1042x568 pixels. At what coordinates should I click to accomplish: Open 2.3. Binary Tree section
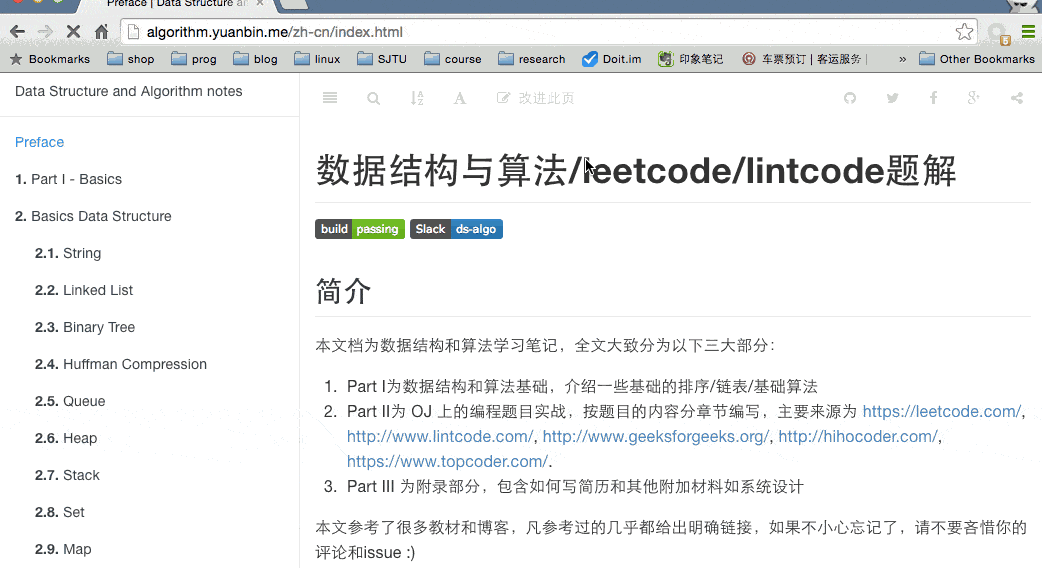coord(85,328)
